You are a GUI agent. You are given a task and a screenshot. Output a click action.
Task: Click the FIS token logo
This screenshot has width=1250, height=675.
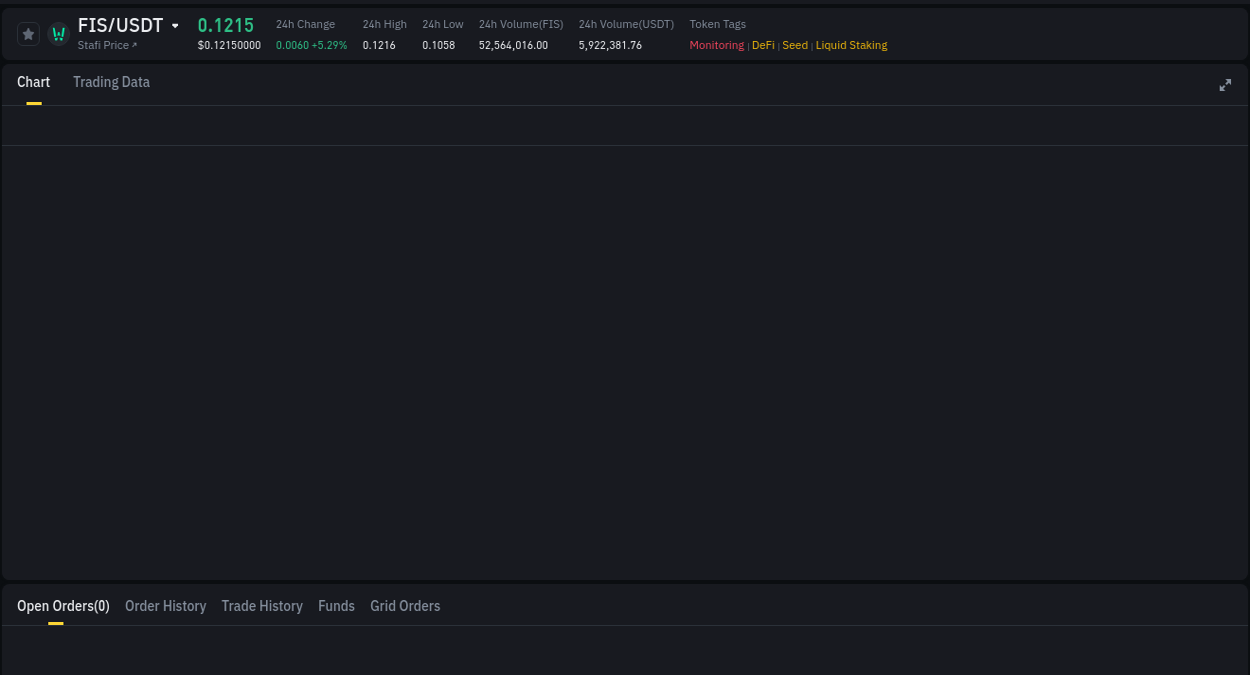(x=58, y=33)
